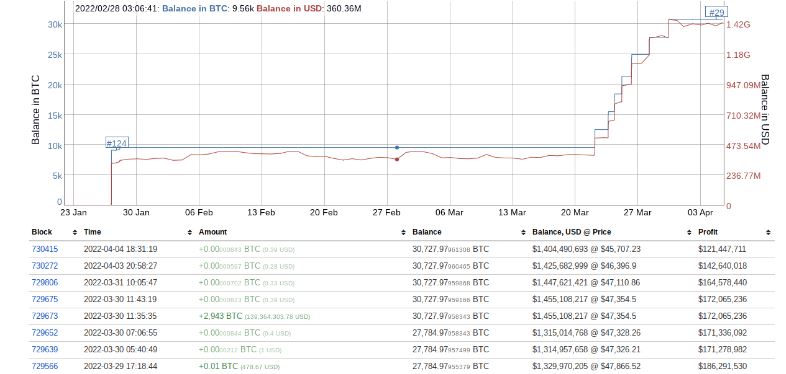Screen dimensions: 786x374
Task: Select time 2022-04-04 18:31:19
Action: coord(120,249)
